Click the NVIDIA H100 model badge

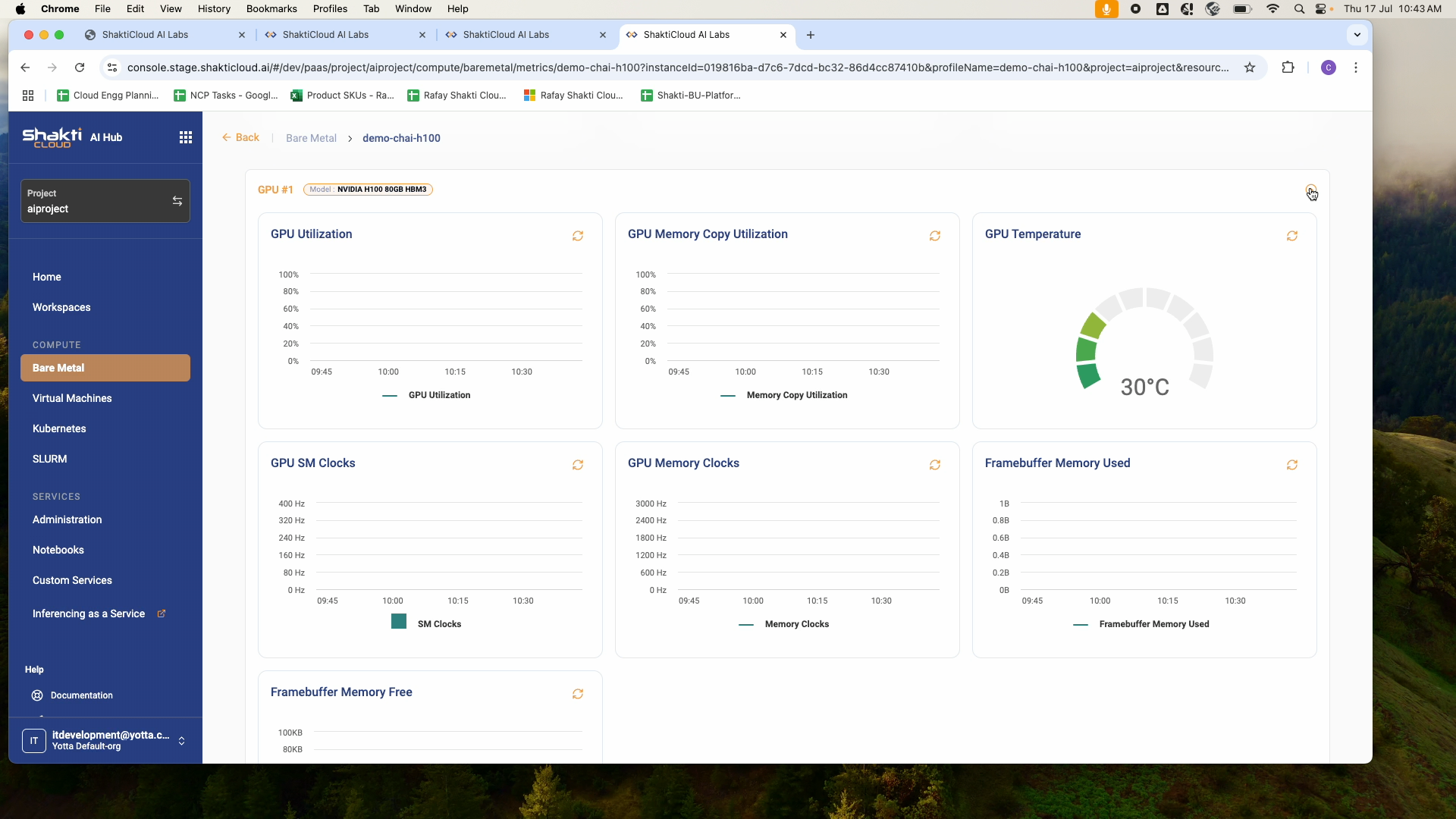(368, 190)
